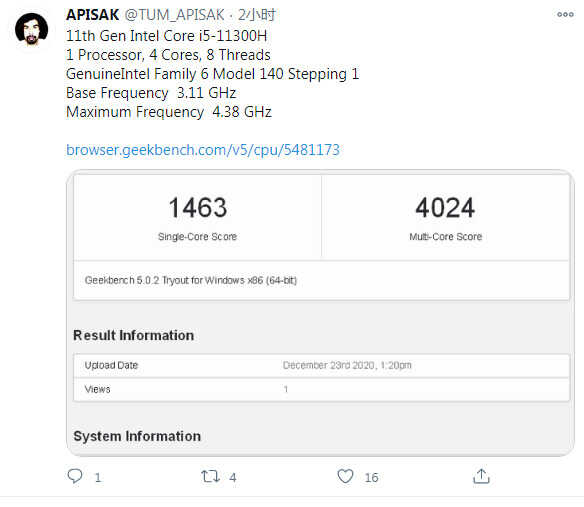This screenshot has height=507, width=584.
Task: Open the @TUM_APISAK handle link
Action: (175, 15)
